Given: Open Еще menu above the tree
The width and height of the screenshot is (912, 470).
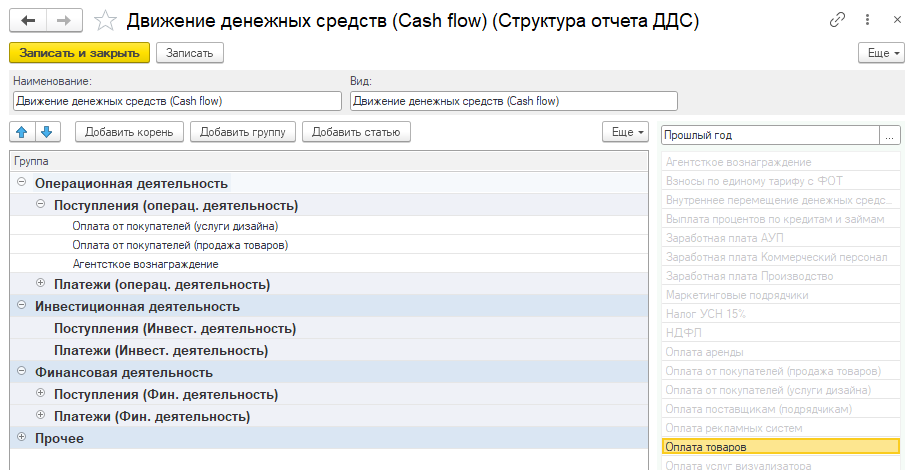Looking at the screenshot, I should [x=625, y=132].
